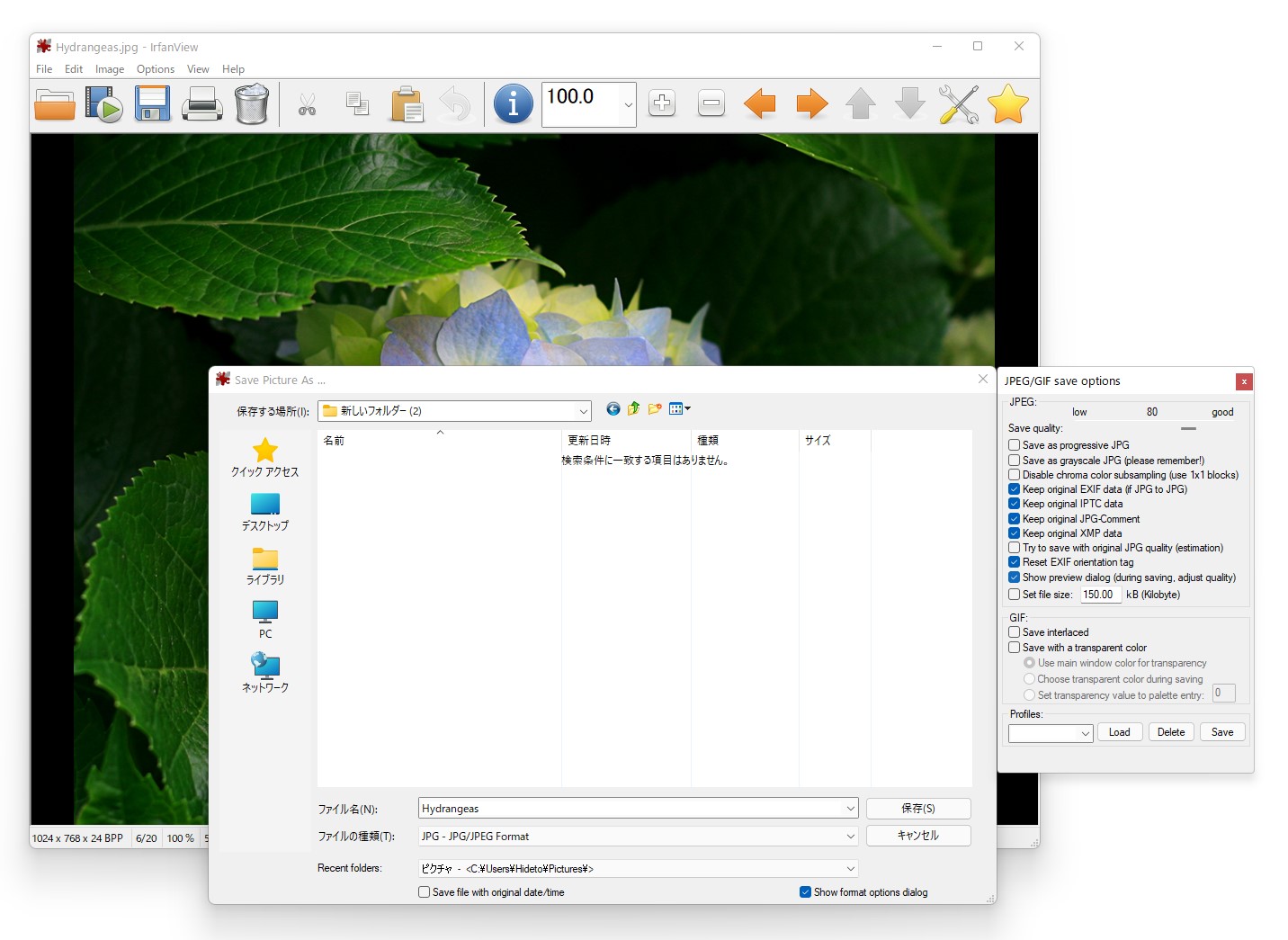This screenshot has width=1288, height=940.
Task: Adjust the JPEG Save quality slider
Action: click(x=1188, y=428)
